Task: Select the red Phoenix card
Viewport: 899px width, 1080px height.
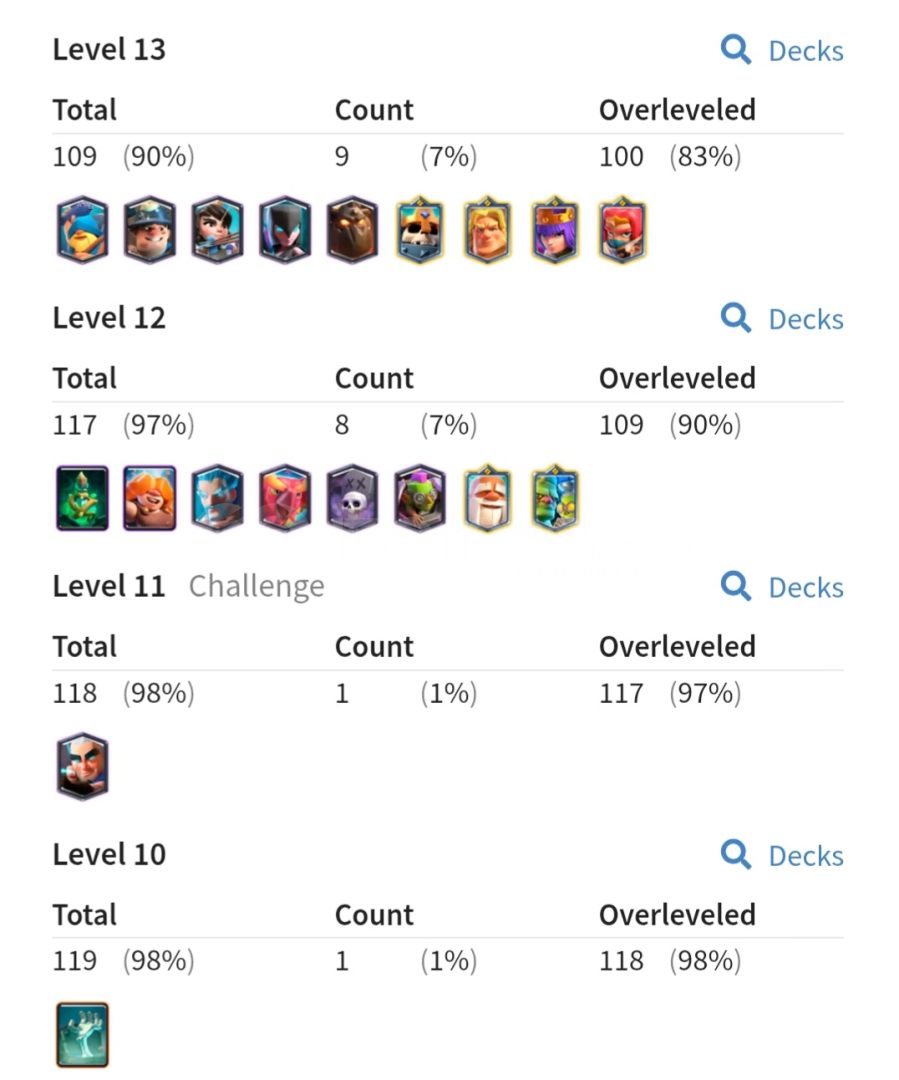Action: (285, 498)
